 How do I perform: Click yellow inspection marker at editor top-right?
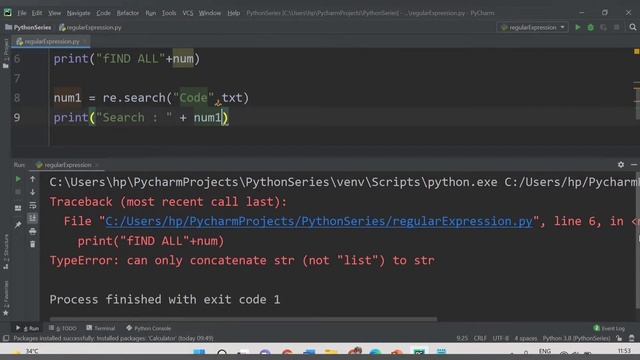coord(636,51)
